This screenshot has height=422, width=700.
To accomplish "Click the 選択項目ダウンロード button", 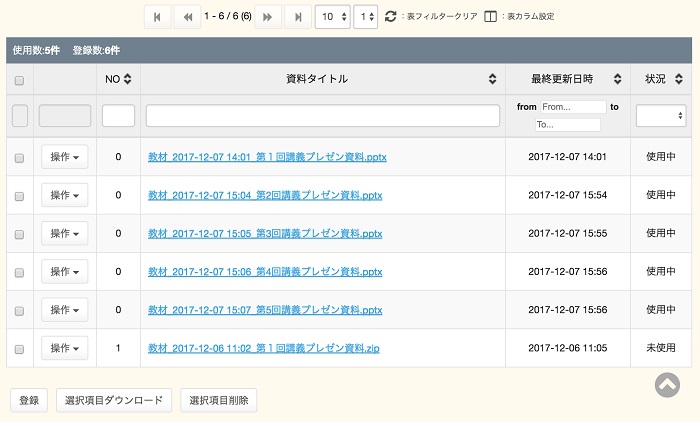I will pyautogui.click(x=114, y=400).
